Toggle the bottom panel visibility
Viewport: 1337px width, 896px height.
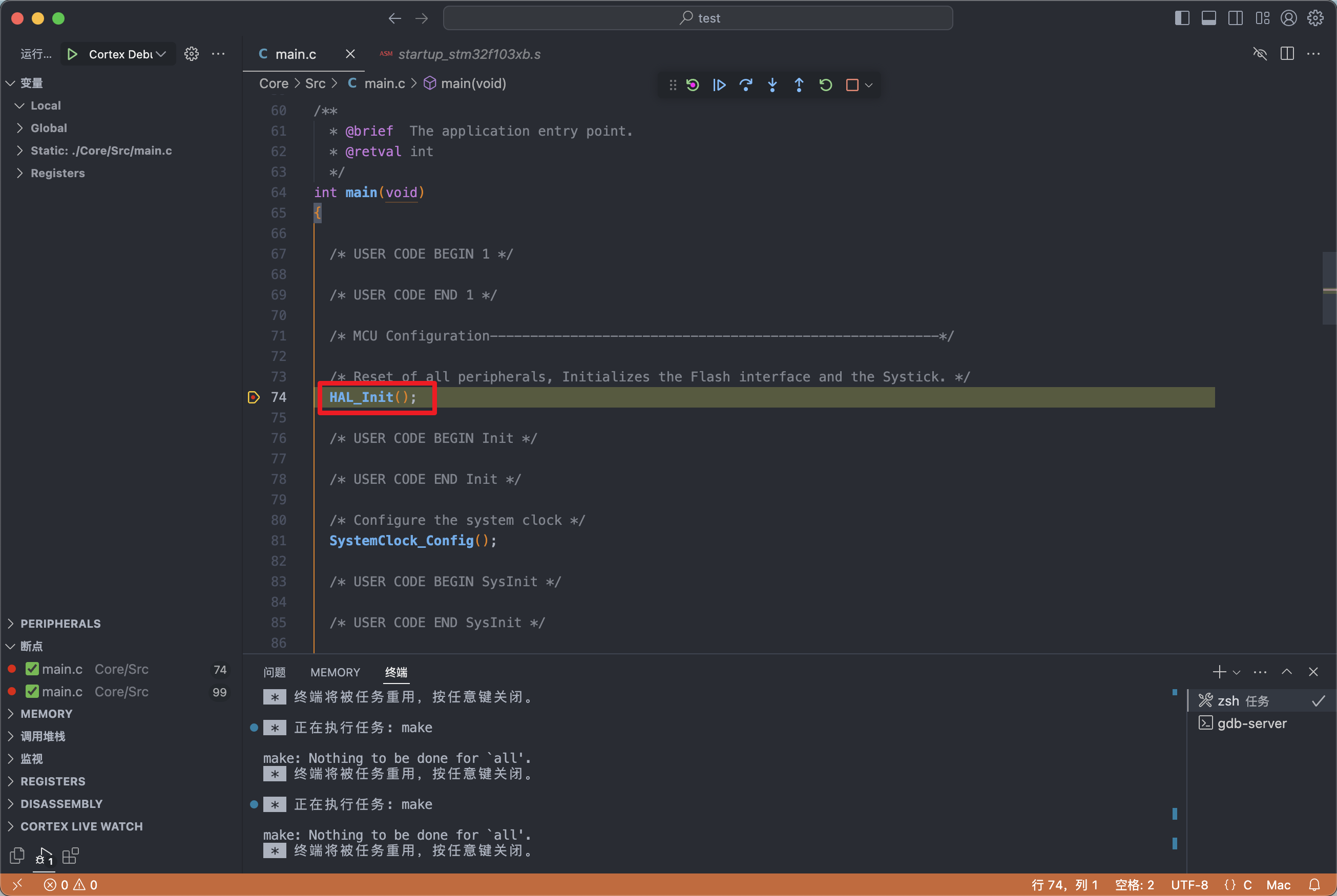(1208, 18)
